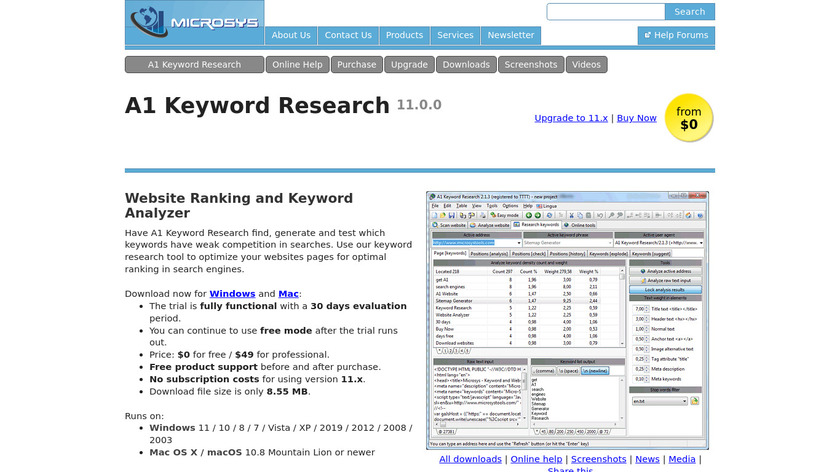Click the 'free mode' bold text
This screenshot has width=840, height=472.
tap(286, 331)
